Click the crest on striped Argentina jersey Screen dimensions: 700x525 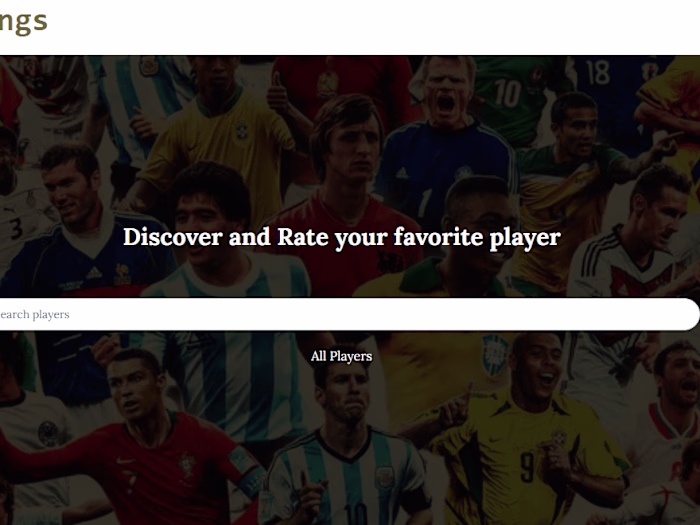(x=383, y=479)
